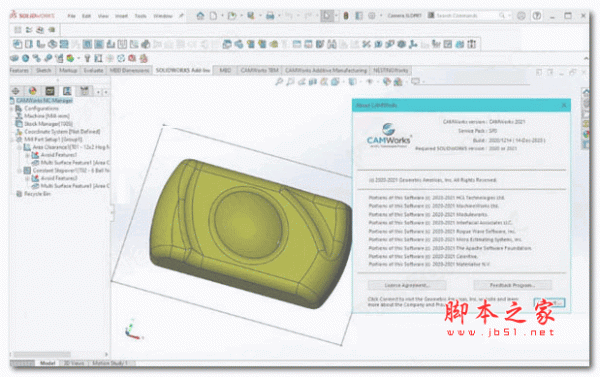
Task: Click the Zoom to Fit magnifier icon
Action: [x=279, y=82]
